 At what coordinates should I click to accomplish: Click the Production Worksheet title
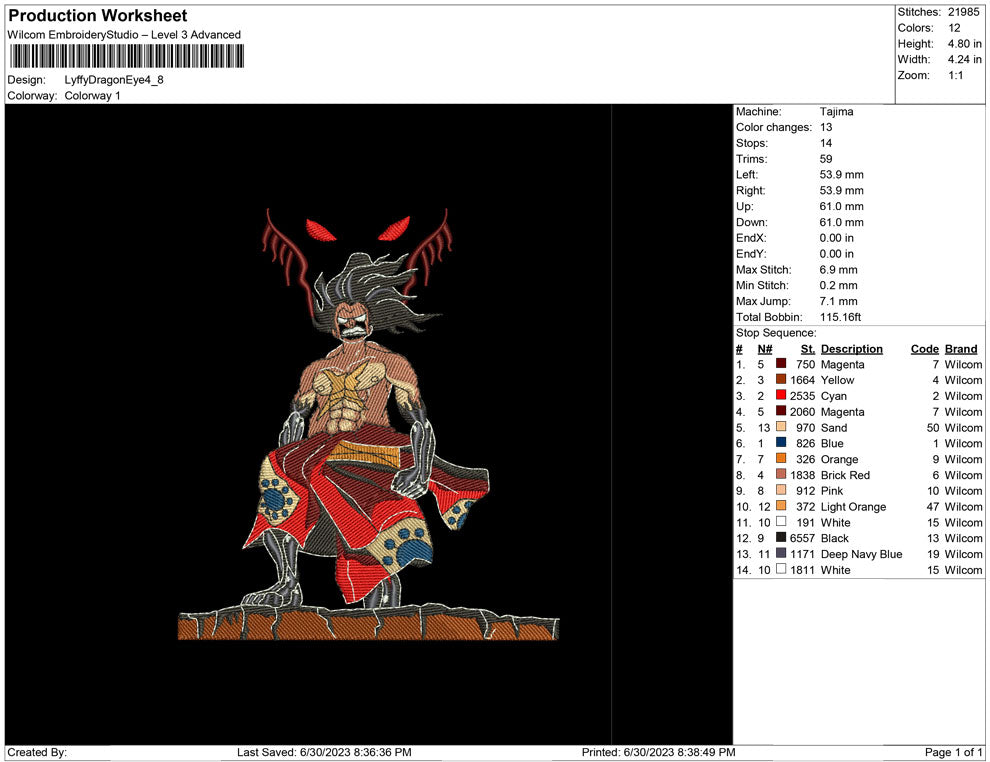coord(98,16)
